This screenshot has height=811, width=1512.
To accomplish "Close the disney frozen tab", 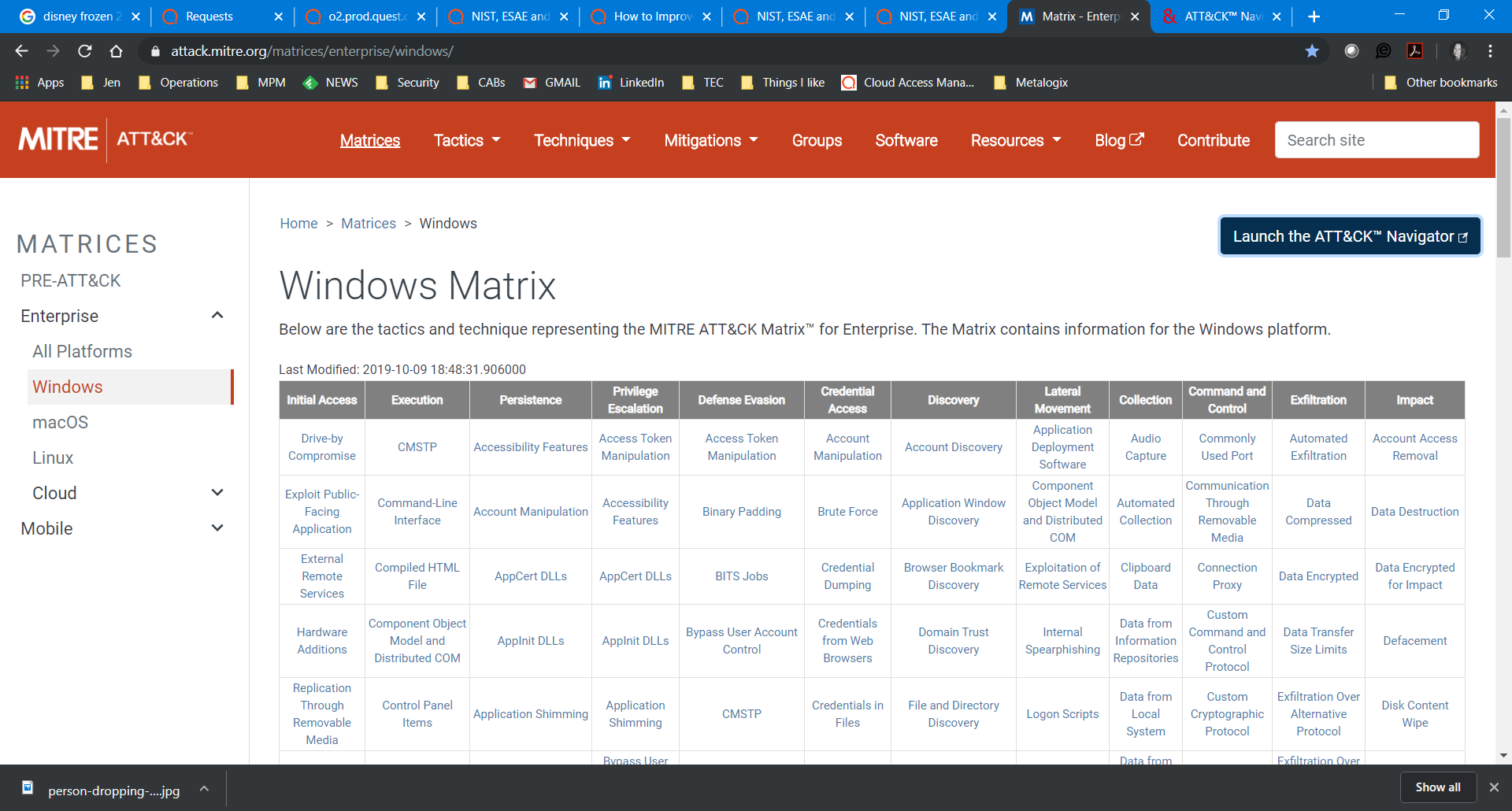I will [x=135, y=17].
